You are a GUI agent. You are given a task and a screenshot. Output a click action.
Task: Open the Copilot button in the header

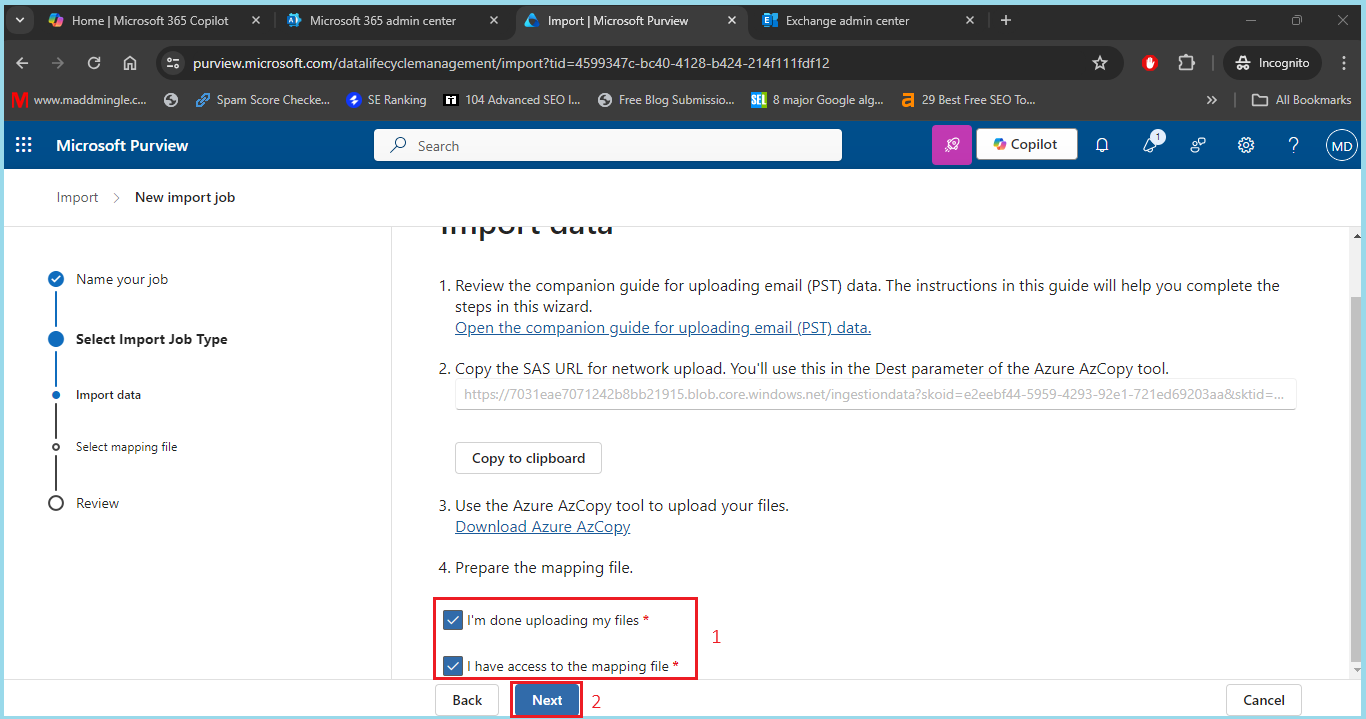[x=1026, y=144]
